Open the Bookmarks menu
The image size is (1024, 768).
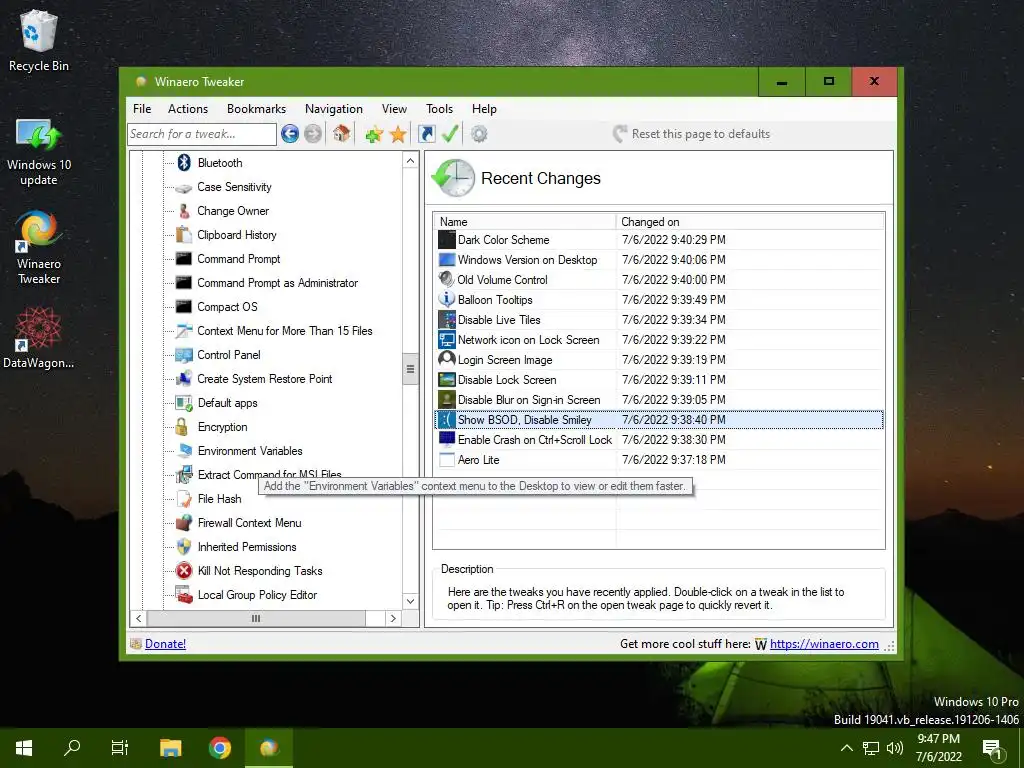coord(256,109)
